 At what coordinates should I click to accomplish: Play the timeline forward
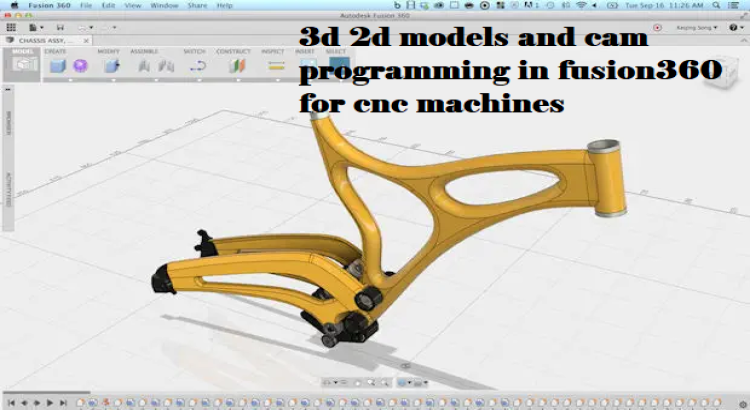pos(49,403)
